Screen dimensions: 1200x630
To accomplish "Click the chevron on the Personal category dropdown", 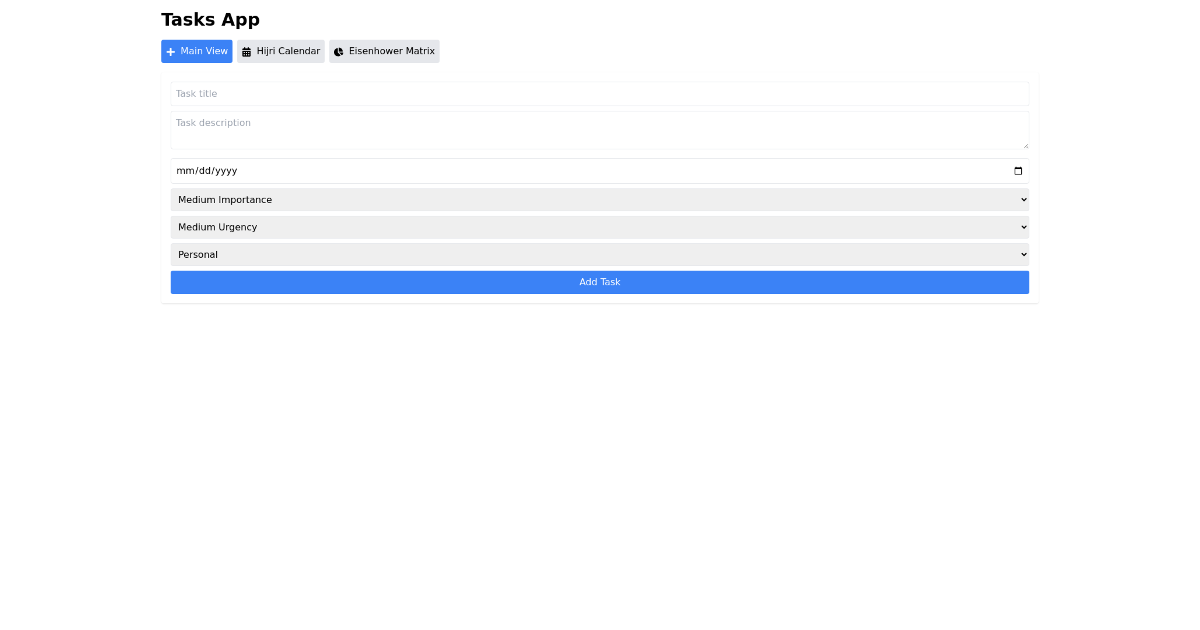I will tap(1022, 254).
